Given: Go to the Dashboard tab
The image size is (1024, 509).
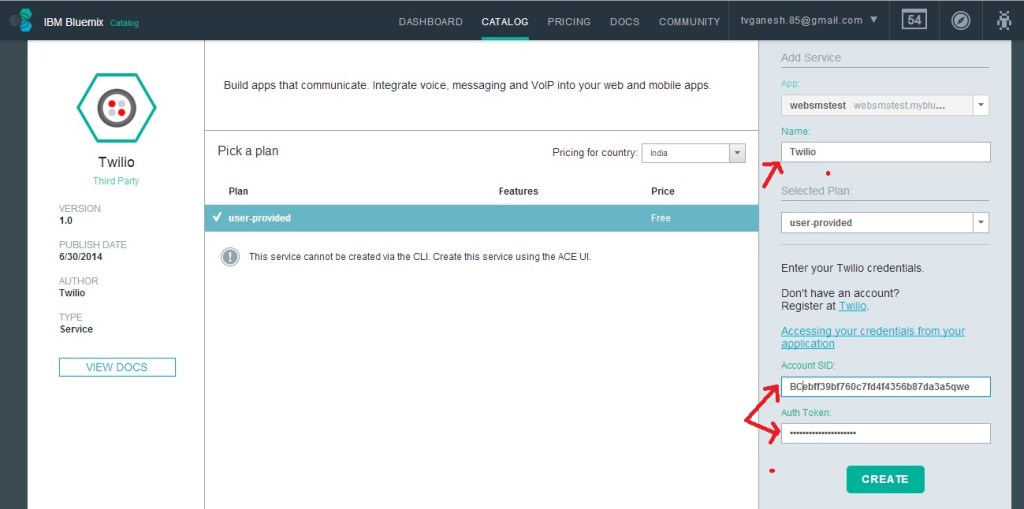Looking at the screenshot, I should [x=430, y=21].
